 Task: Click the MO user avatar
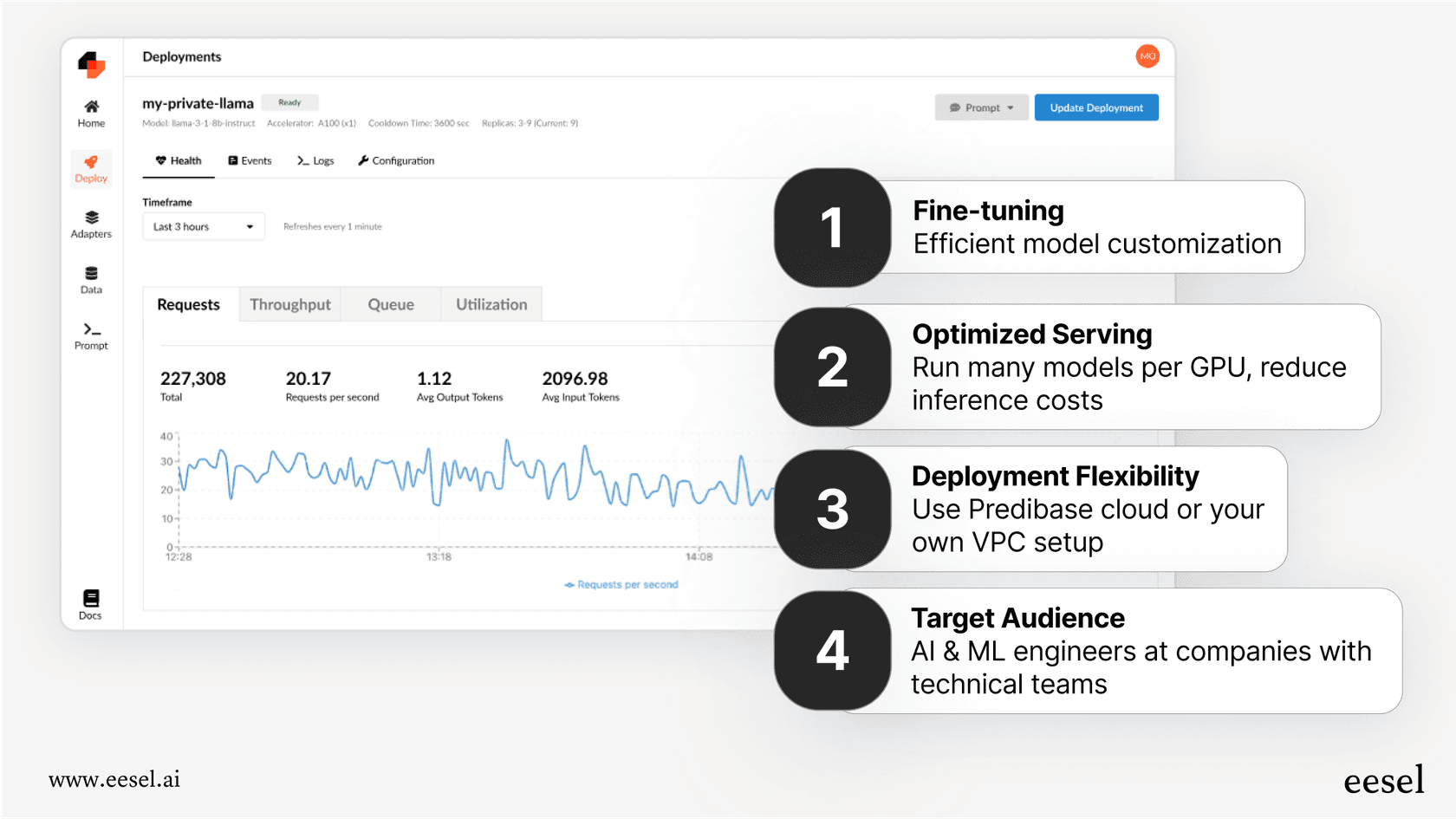point(1147,56)
